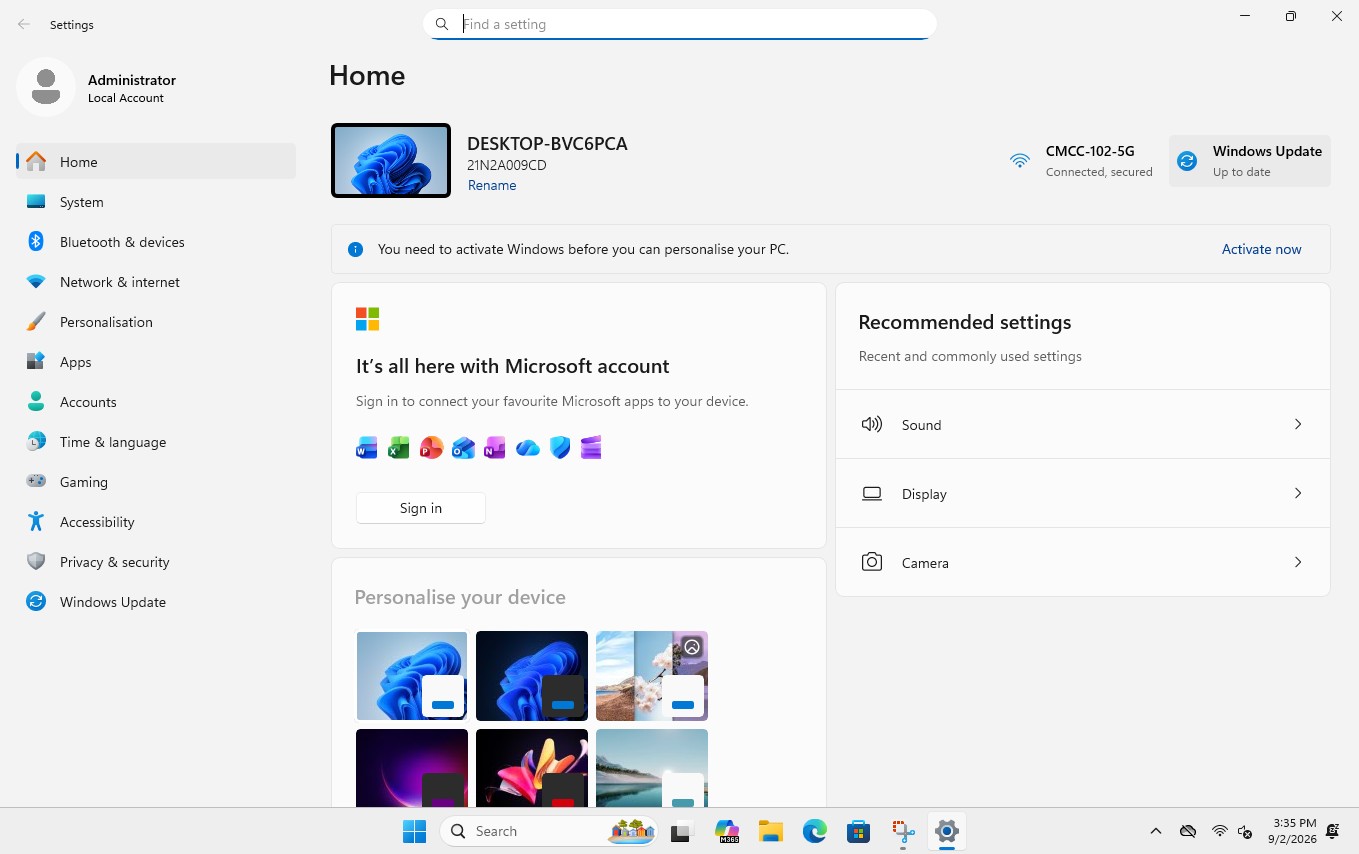The width and height of the screenshot is (1359, 854).
Task: Click the Outlook icon in account card
Action: [x=463, y=448]
